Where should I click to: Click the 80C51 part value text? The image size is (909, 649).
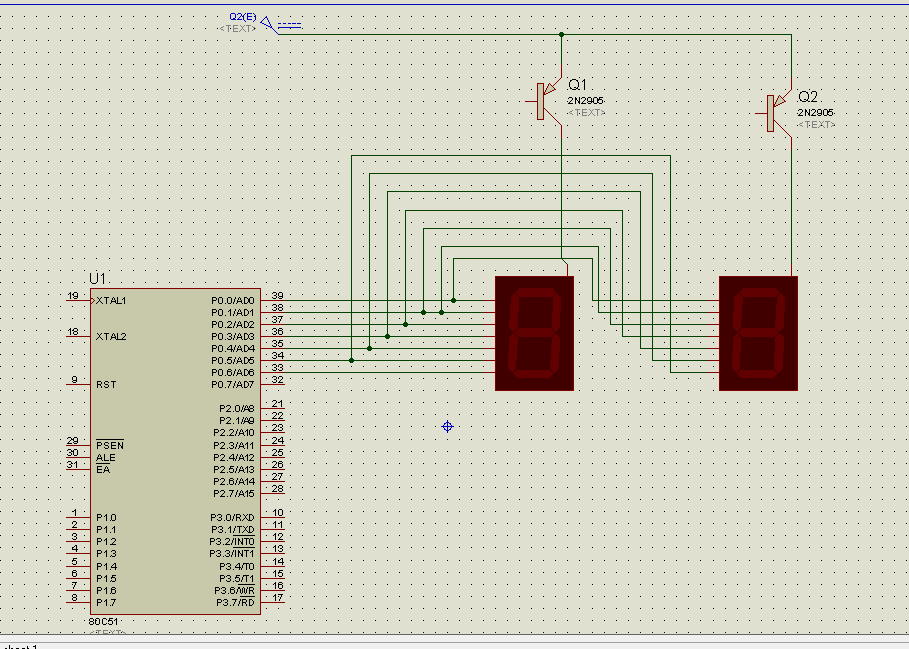click(x=103, y=622)
